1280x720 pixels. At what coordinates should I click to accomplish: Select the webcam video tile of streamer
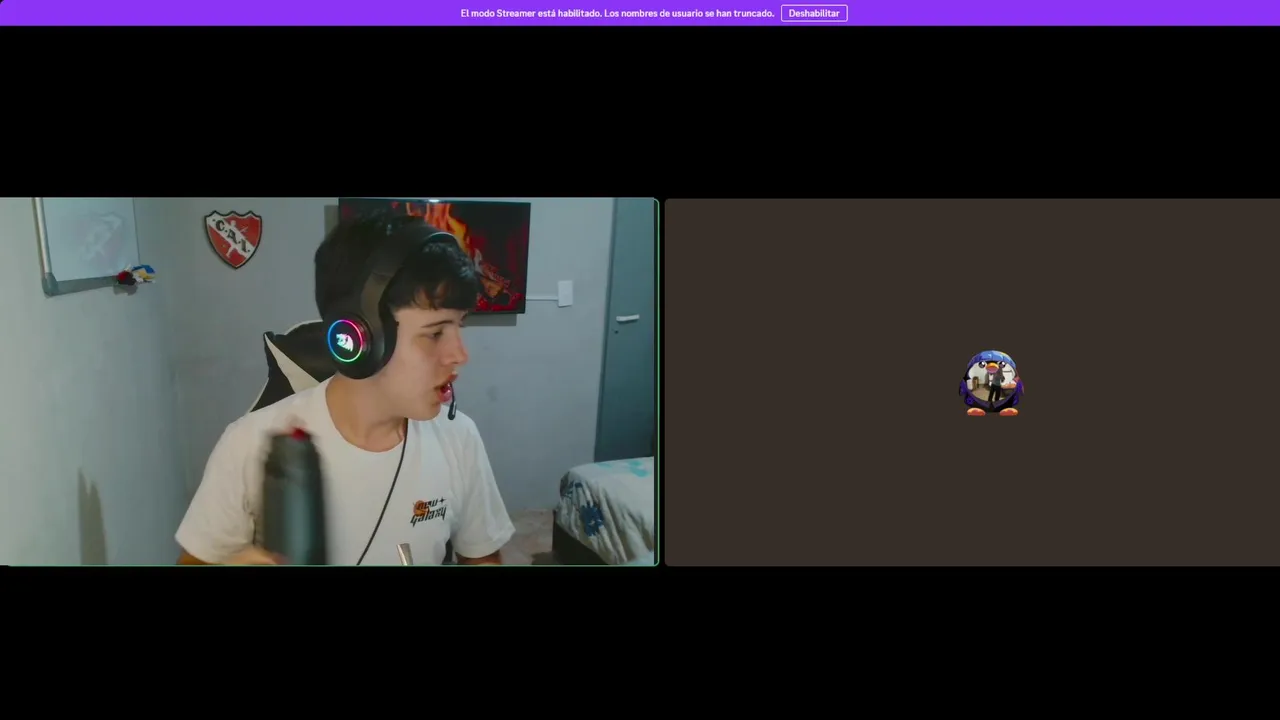pos(329,381)
